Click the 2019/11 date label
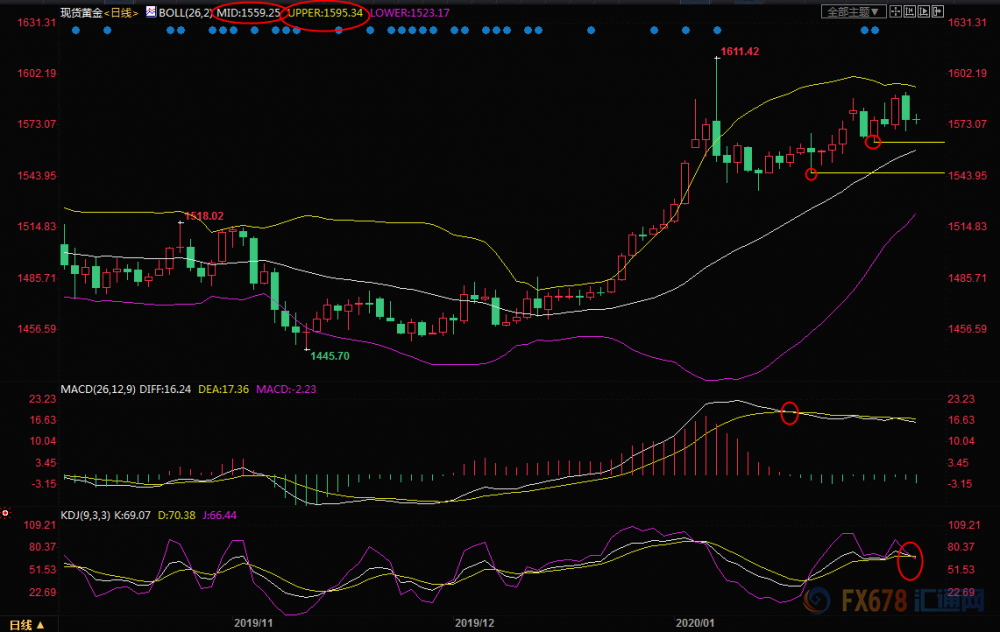Viewport: 1000px width, 632px height. 253,623
